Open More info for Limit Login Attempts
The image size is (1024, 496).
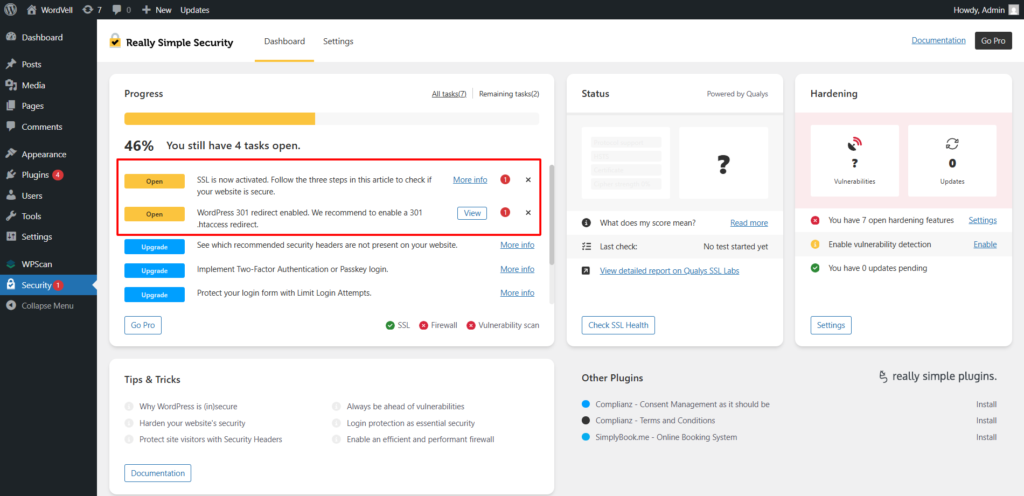(517, 293)
